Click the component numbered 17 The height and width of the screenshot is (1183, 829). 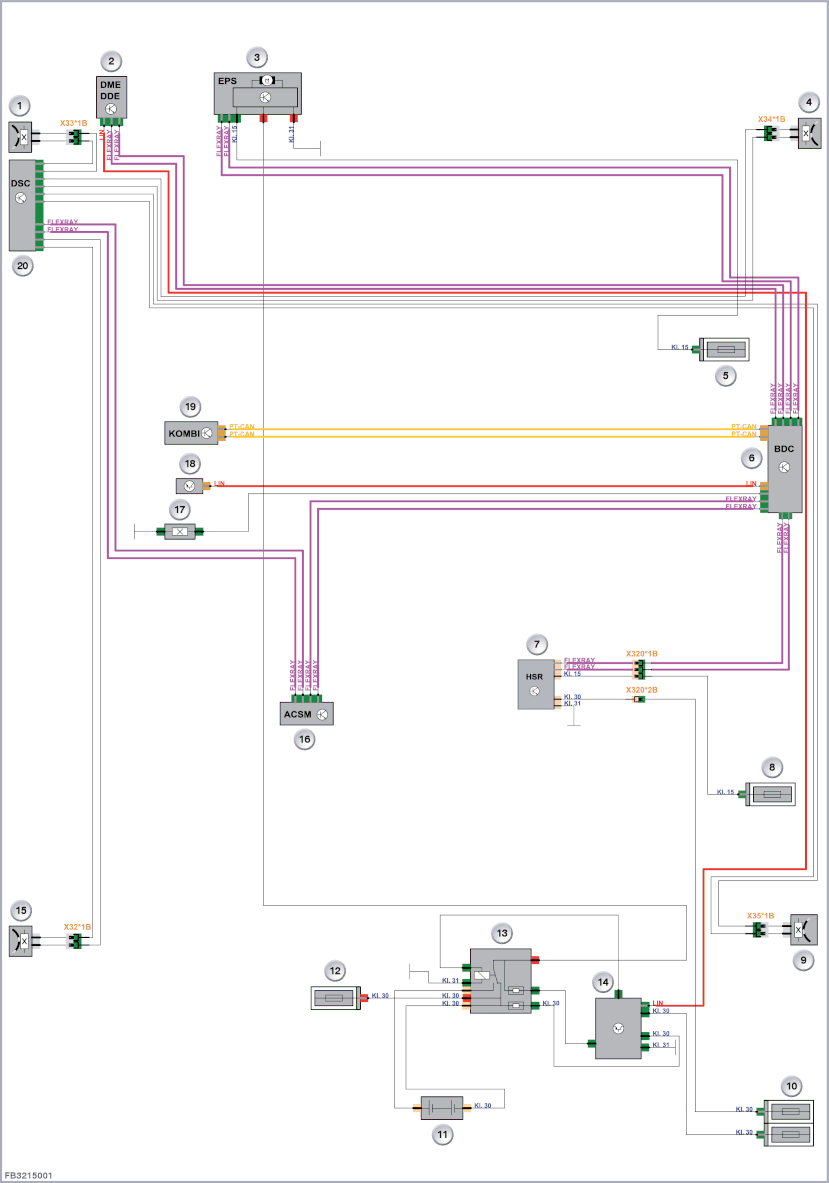(180, 532)
